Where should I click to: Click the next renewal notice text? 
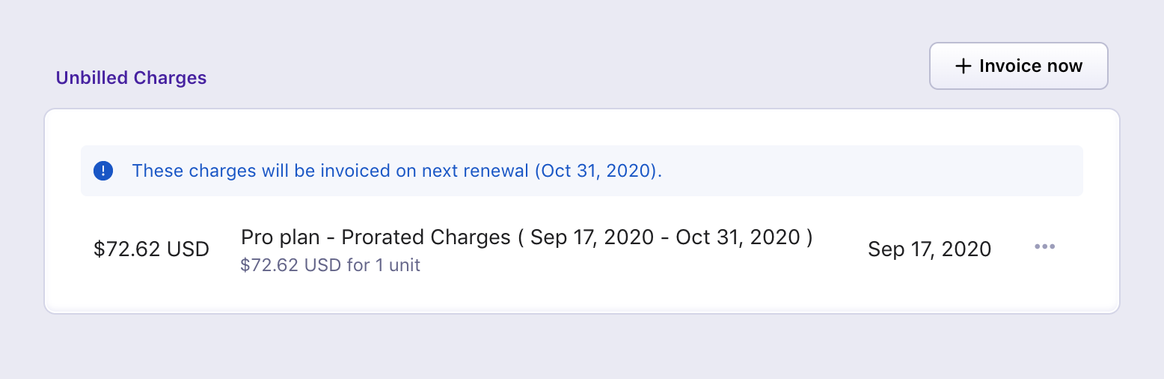pos(396,171)
